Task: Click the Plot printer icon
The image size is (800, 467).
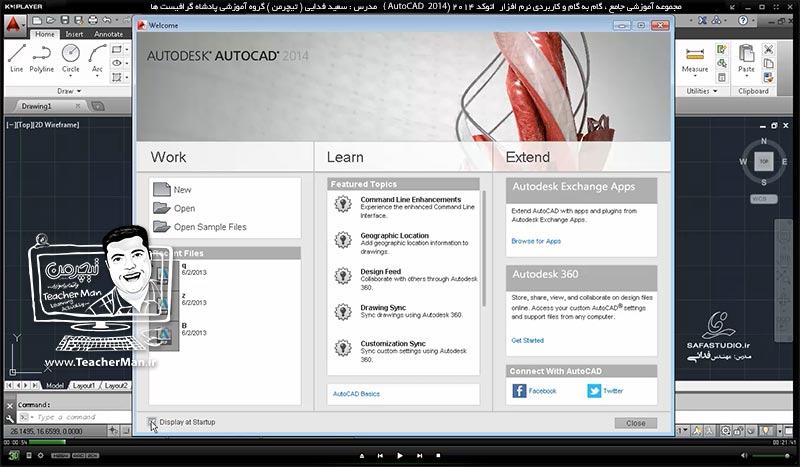Action: [x=93, y=20]
